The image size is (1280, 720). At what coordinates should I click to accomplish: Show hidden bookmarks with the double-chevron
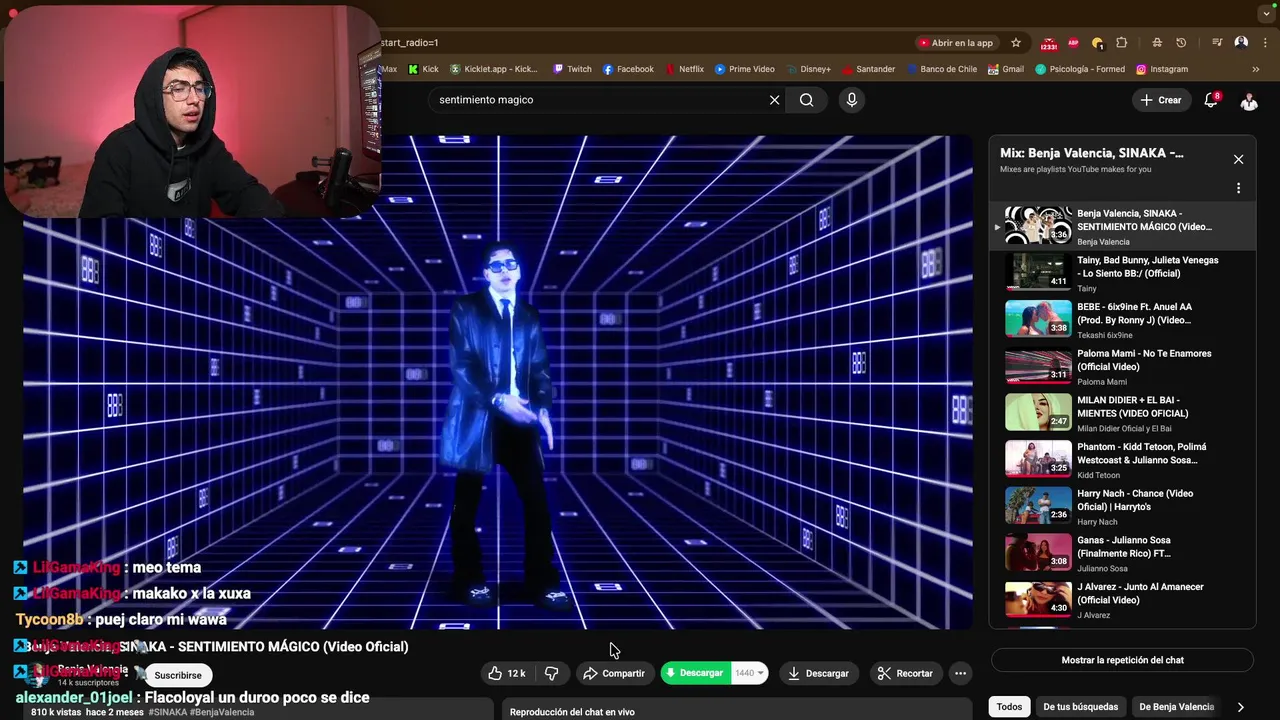1256,69
